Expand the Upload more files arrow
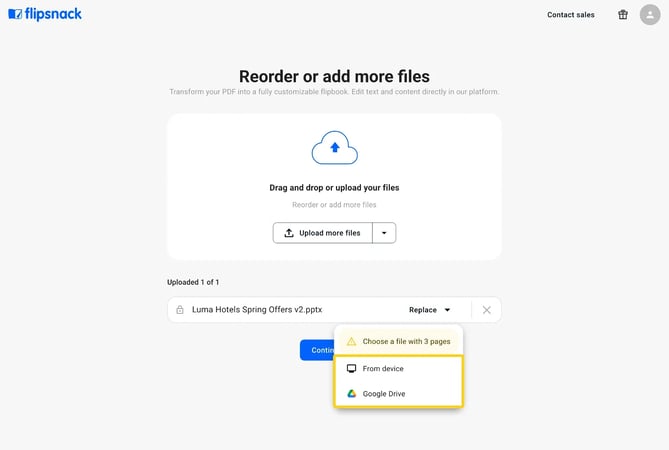Viewport: 669px width, 450px height. 384,233
